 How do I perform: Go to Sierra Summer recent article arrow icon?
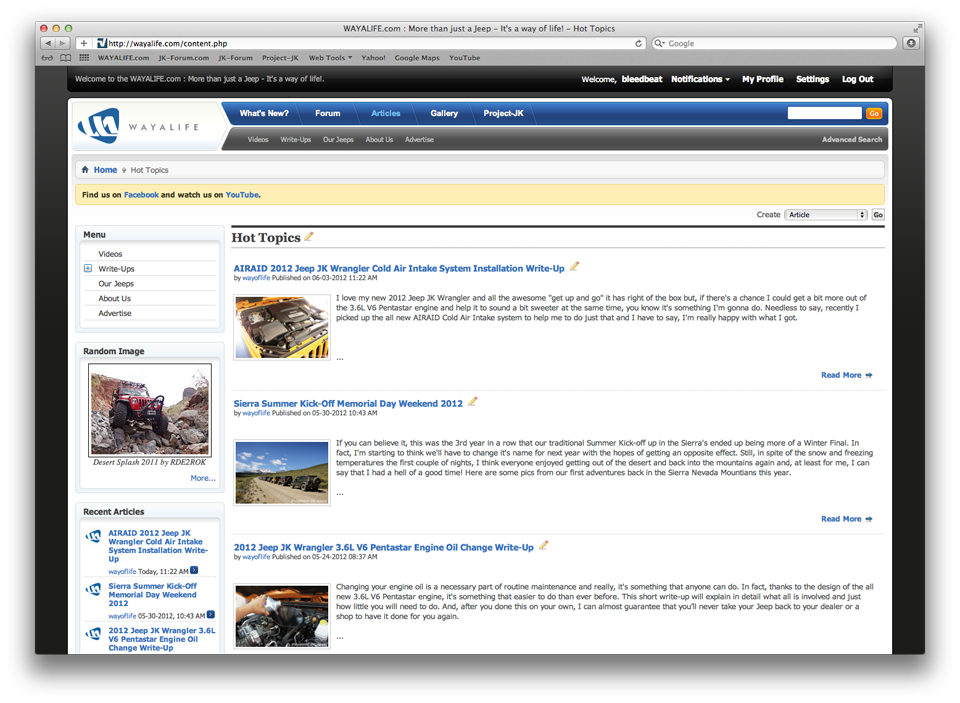[x=211, y=615]
